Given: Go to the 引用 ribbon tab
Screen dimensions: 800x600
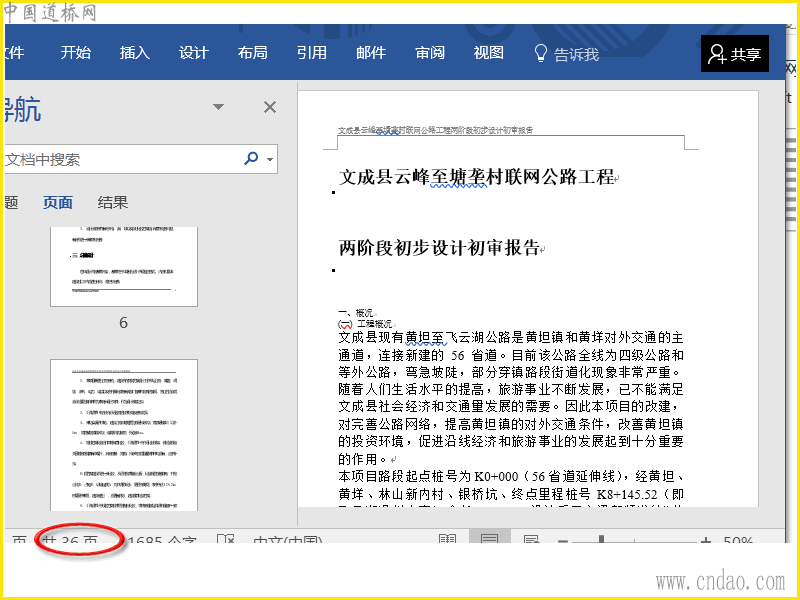Looking at the screenshot, I should coord(312,53).
